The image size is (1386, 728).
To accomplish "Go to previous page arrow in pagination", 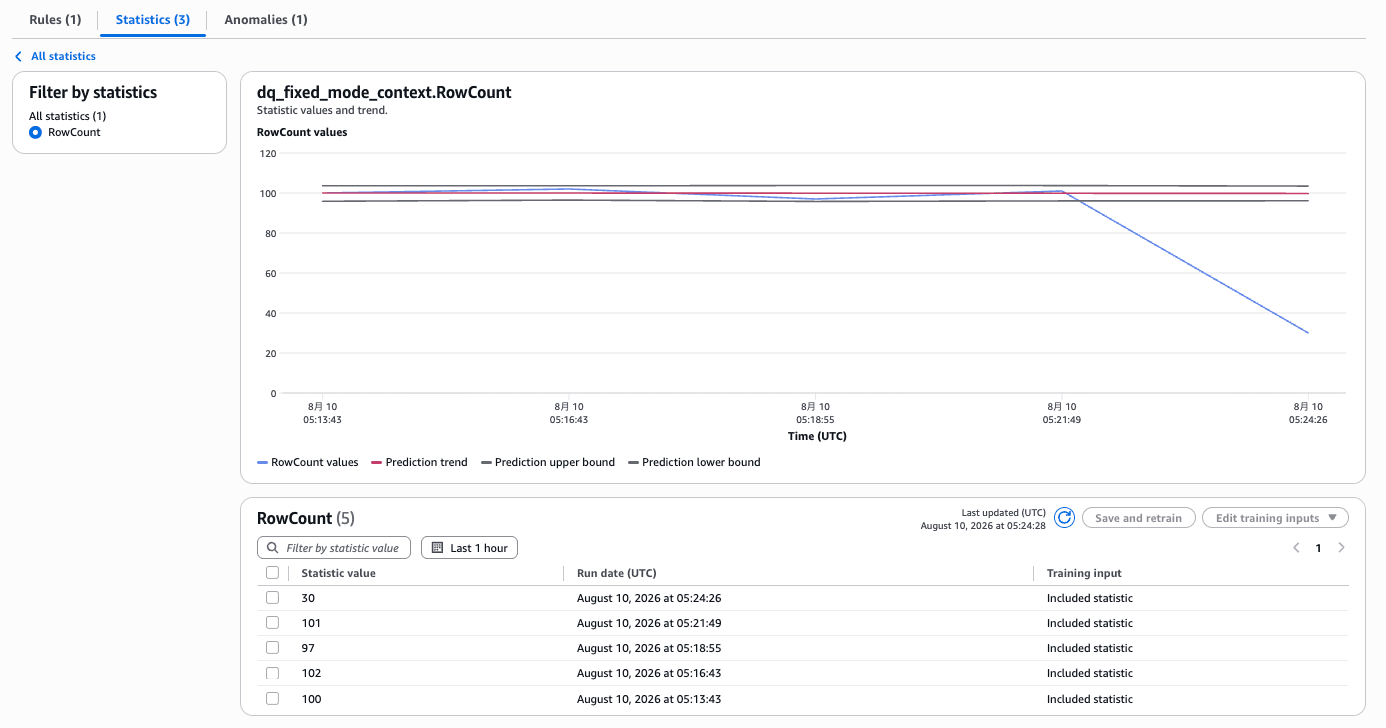I will [1296, 548].
